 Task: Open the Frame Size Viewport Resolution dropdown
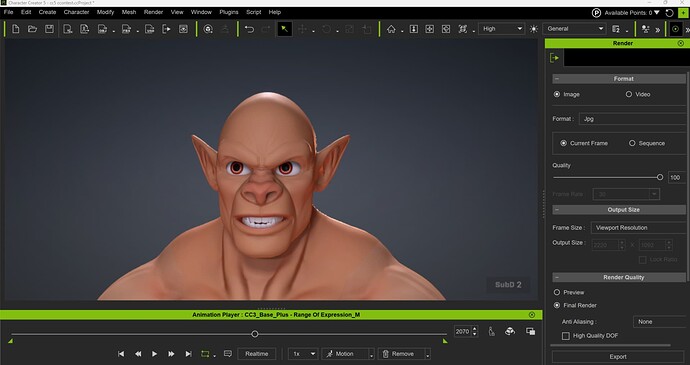coord(639,228)
